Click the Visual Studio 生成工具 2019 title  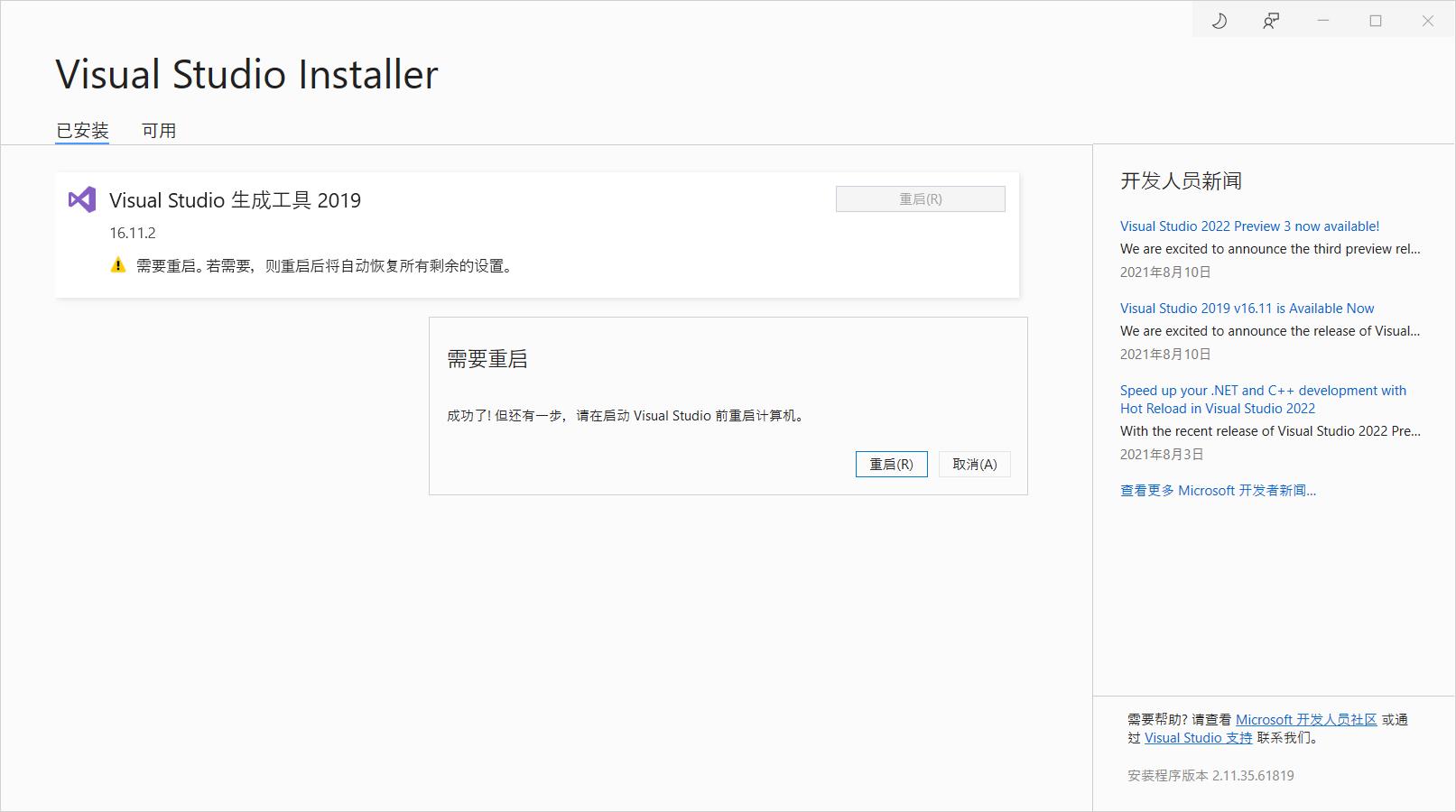click(x=235, y=200)
